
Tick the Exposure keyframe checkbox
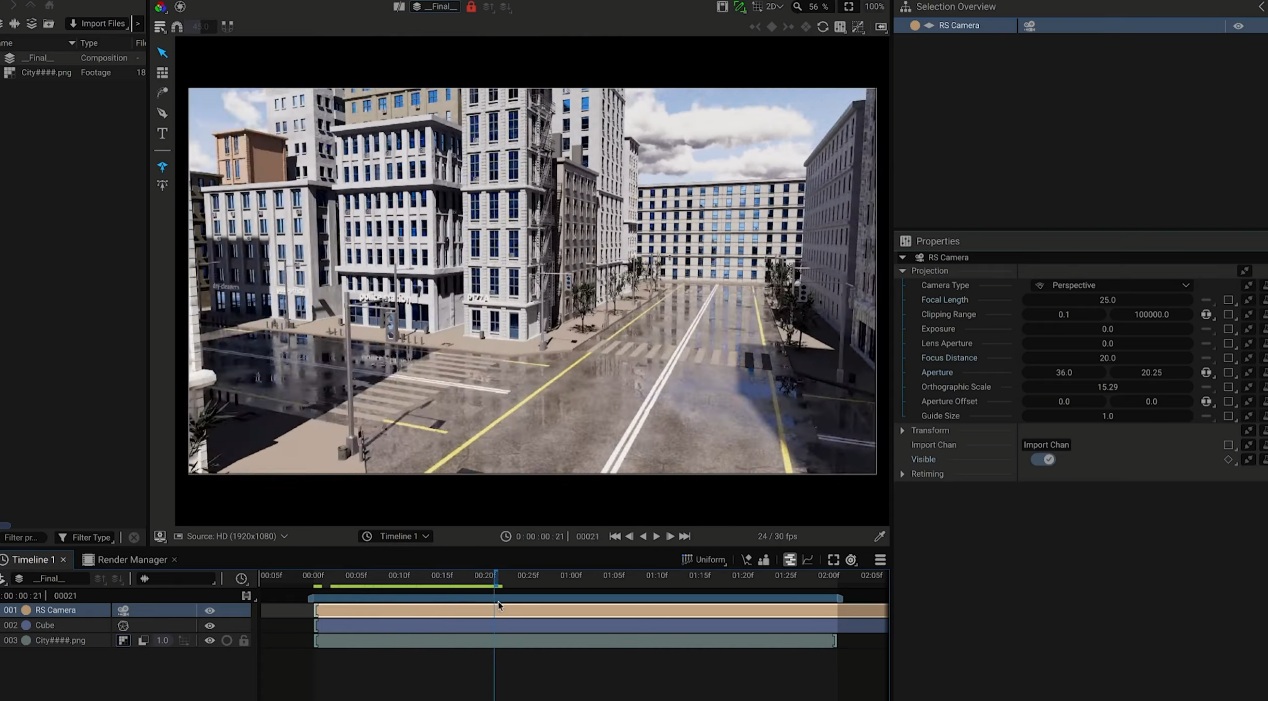pos(1228,329)
